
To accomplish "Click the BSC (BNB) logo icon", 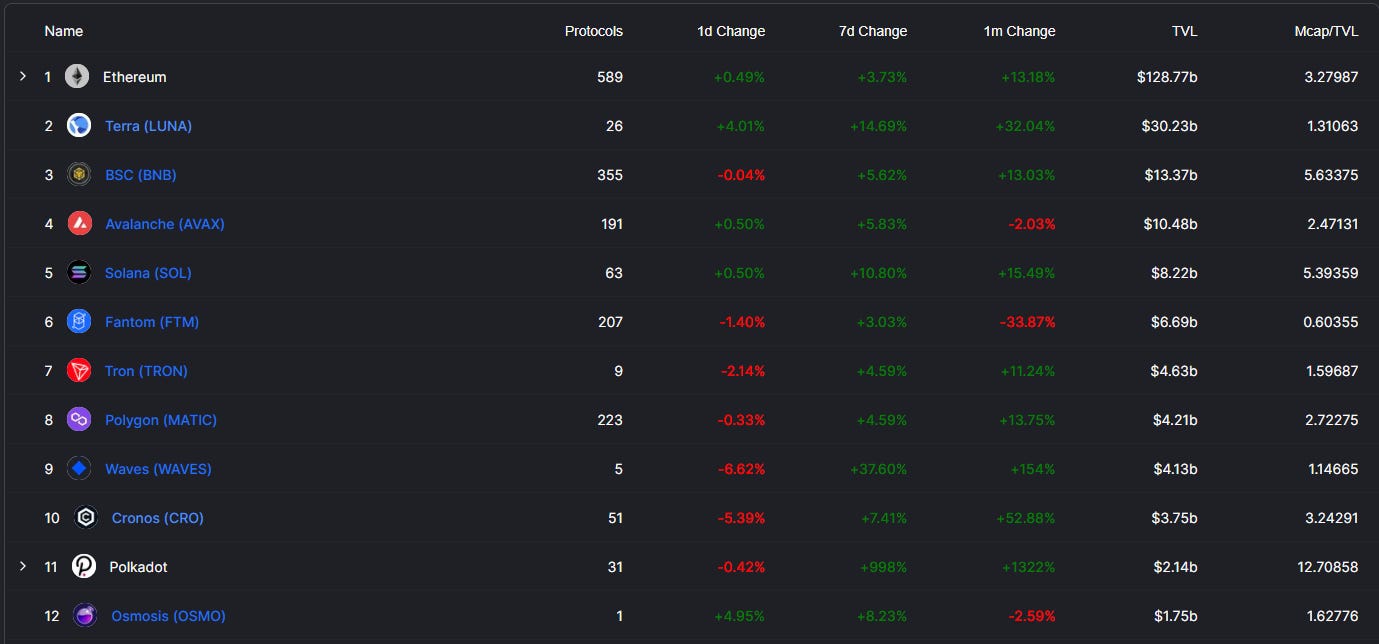I will tap(79, 174).
